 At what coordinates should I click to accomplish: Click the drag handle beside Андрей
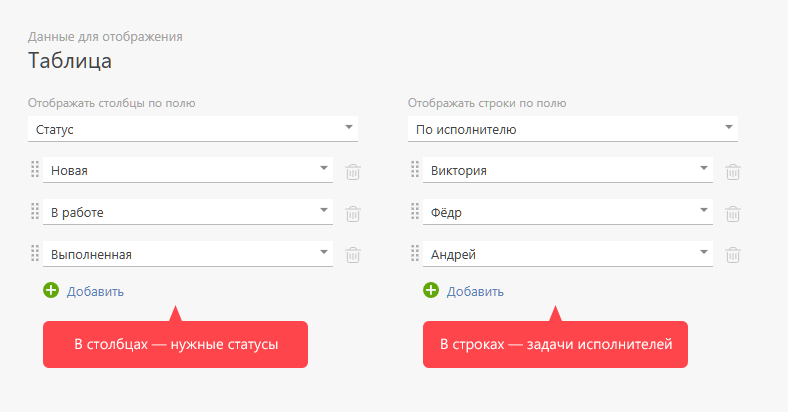coord(415,253)
